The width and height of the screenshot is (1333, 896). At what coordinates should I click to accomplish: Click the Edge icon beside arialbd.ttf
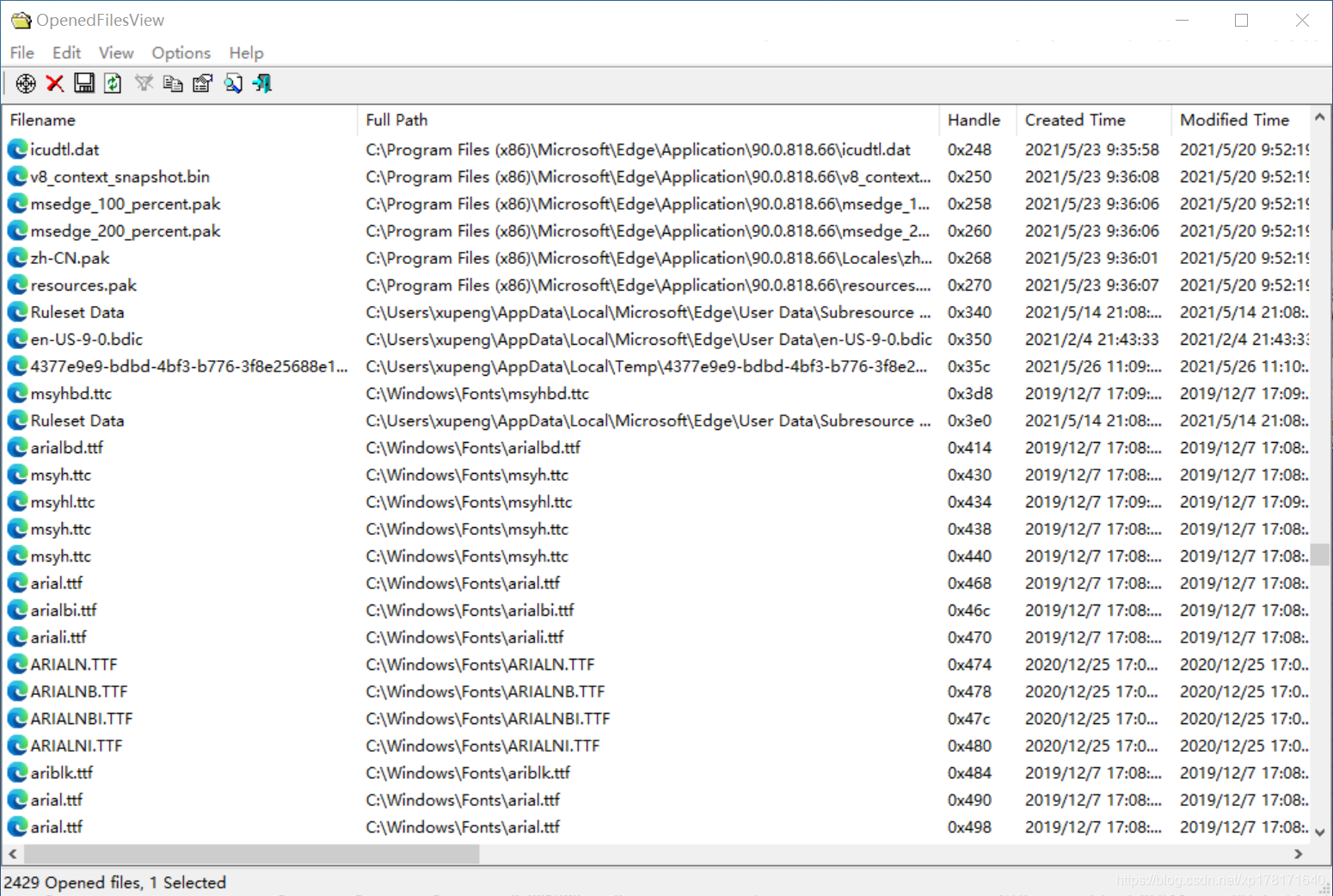17,447
